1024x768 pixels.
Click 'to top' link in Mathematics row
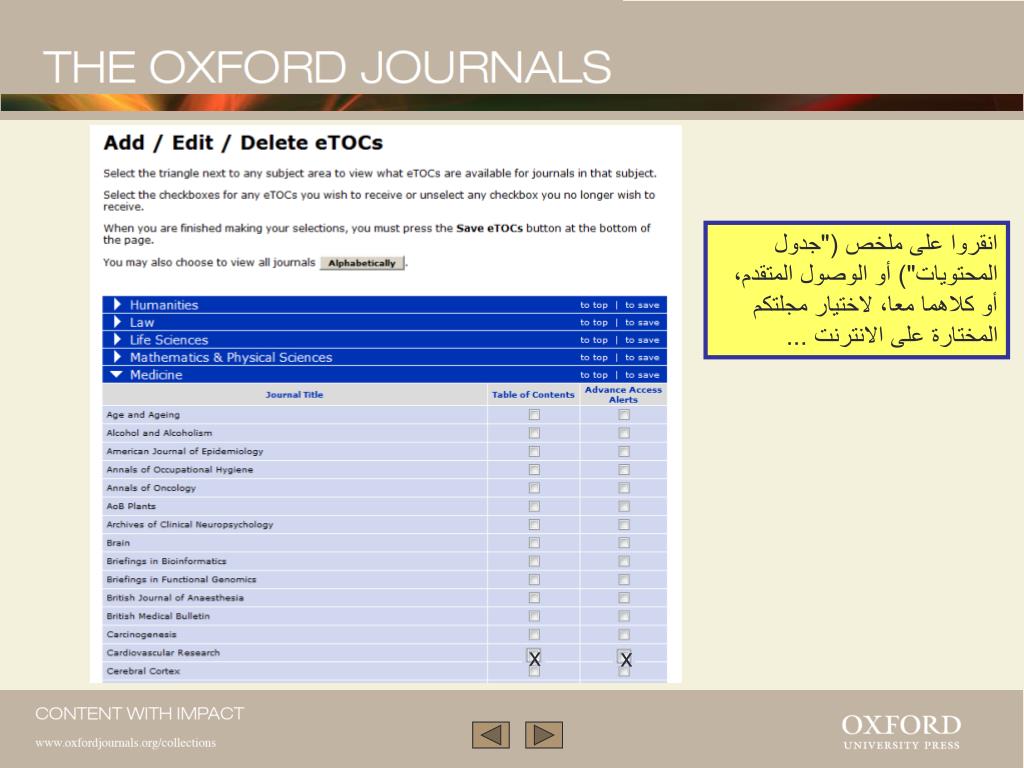pyautogui.click(x=594, y=358)
